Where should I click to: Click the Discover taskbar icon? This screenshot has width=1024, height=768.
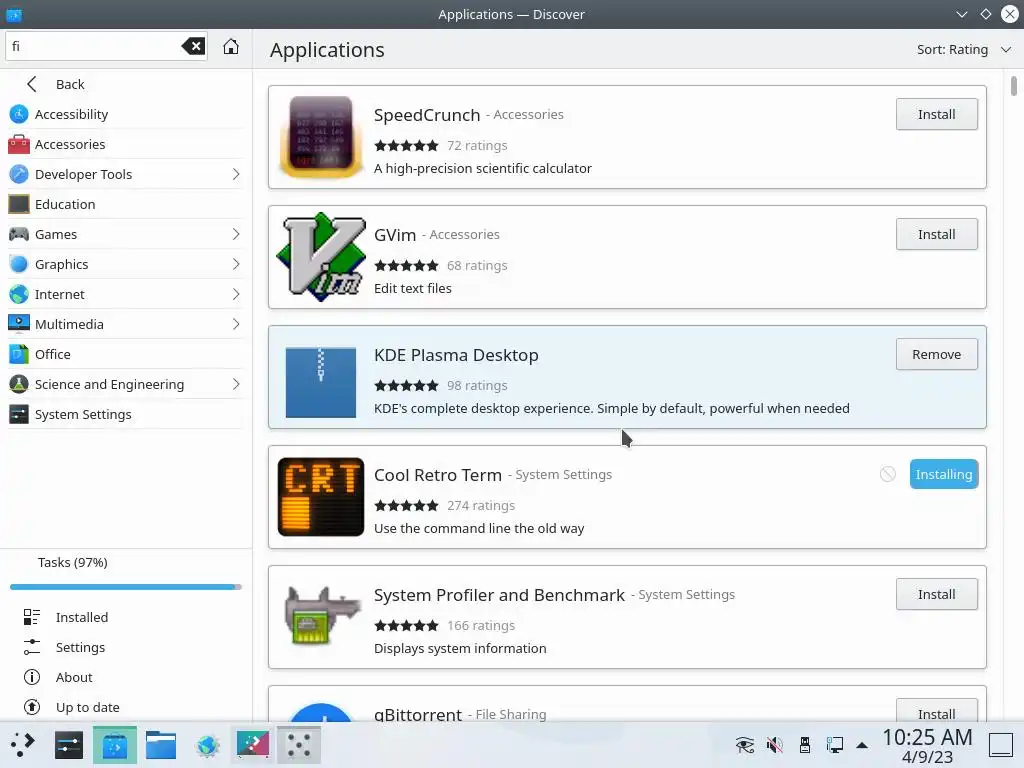pos(115,745)
